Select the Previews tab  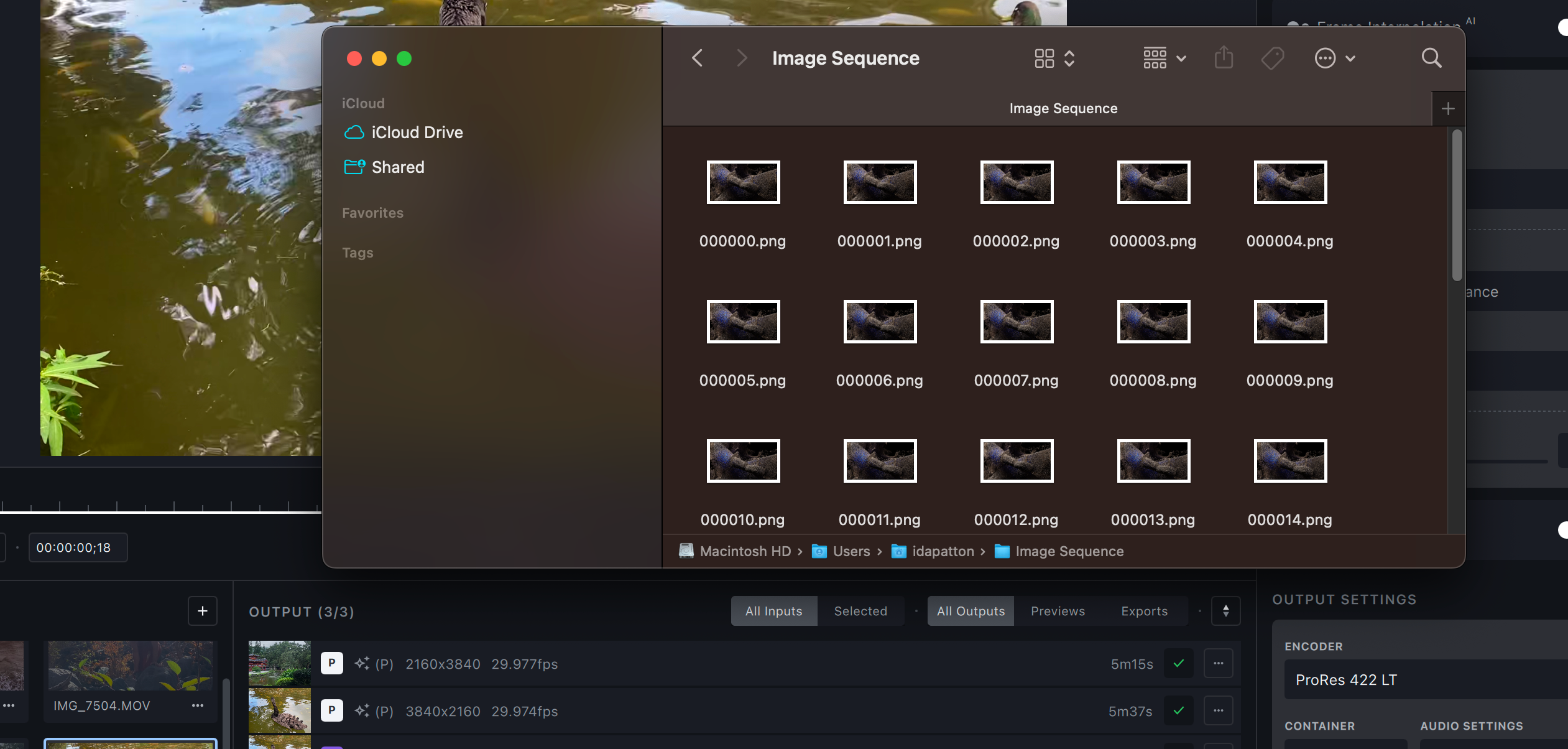1058,611
